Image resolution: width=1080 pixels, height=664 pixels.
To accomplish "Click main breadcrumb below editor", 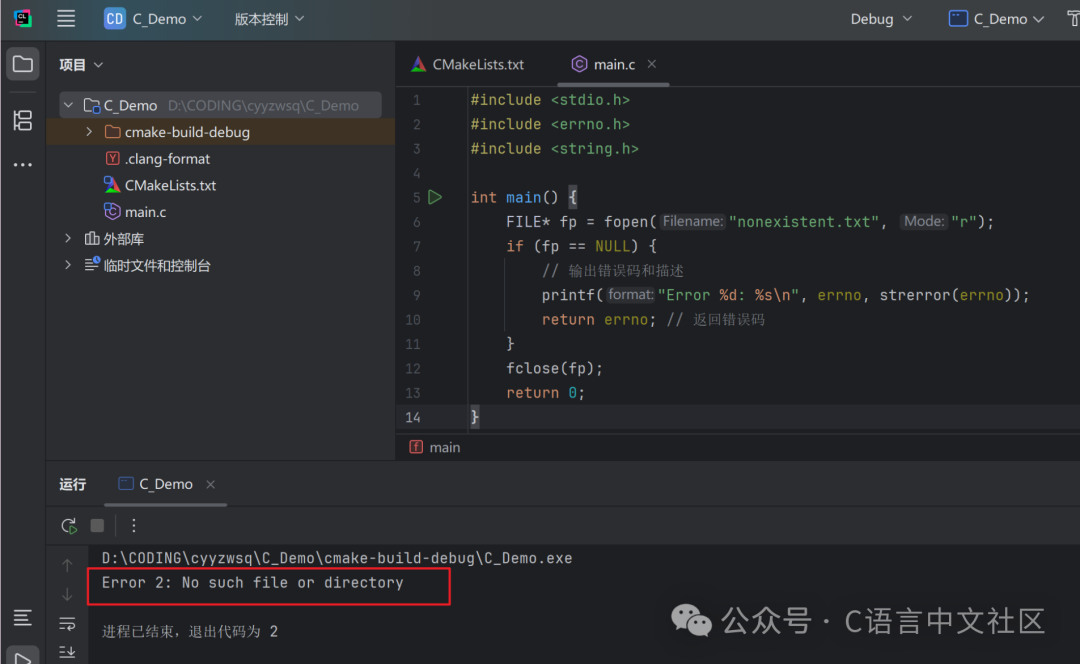I will pyautogui.click(x=445, y=447).
